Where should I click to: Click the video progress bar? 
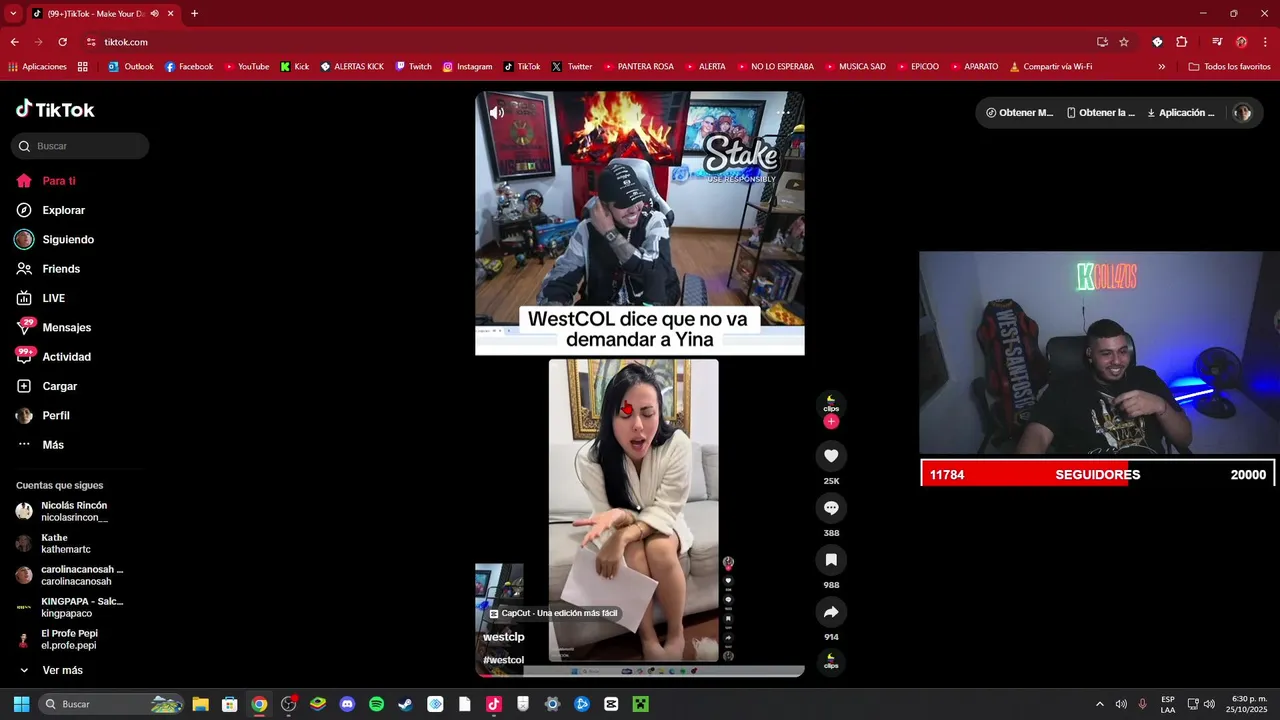click(639, 674)
